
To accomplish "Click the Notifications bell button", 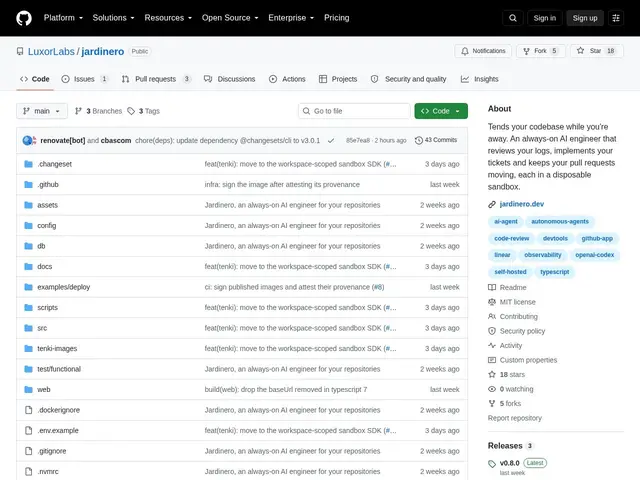I will point(483,51).
